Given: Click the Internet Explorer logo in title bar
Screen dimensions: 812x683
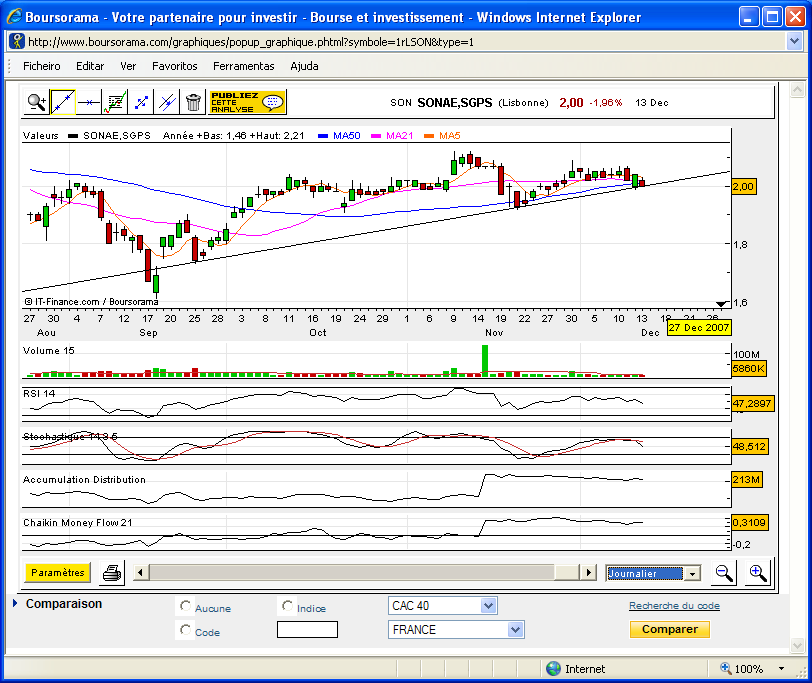Looking at the screenshot, I should (14, 17).
